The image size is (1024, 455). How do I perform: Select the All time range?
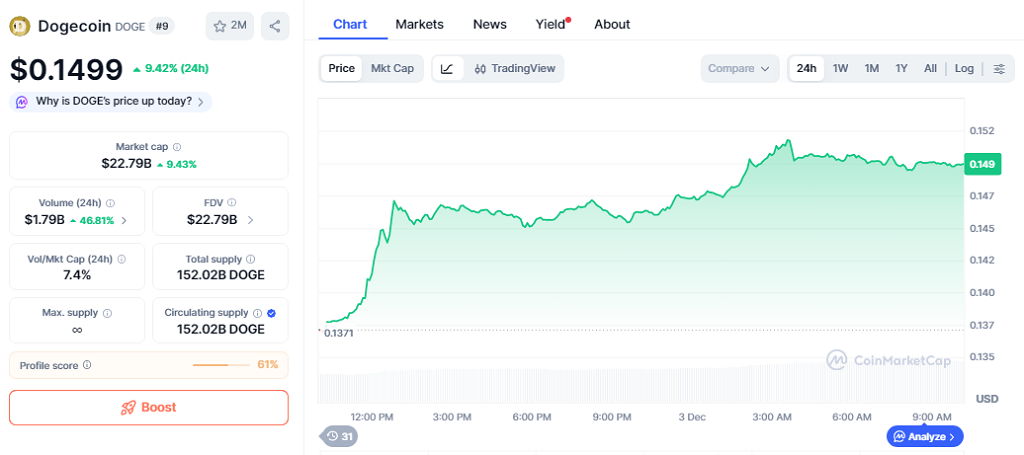pyautogui.click(x=931, y=69)
